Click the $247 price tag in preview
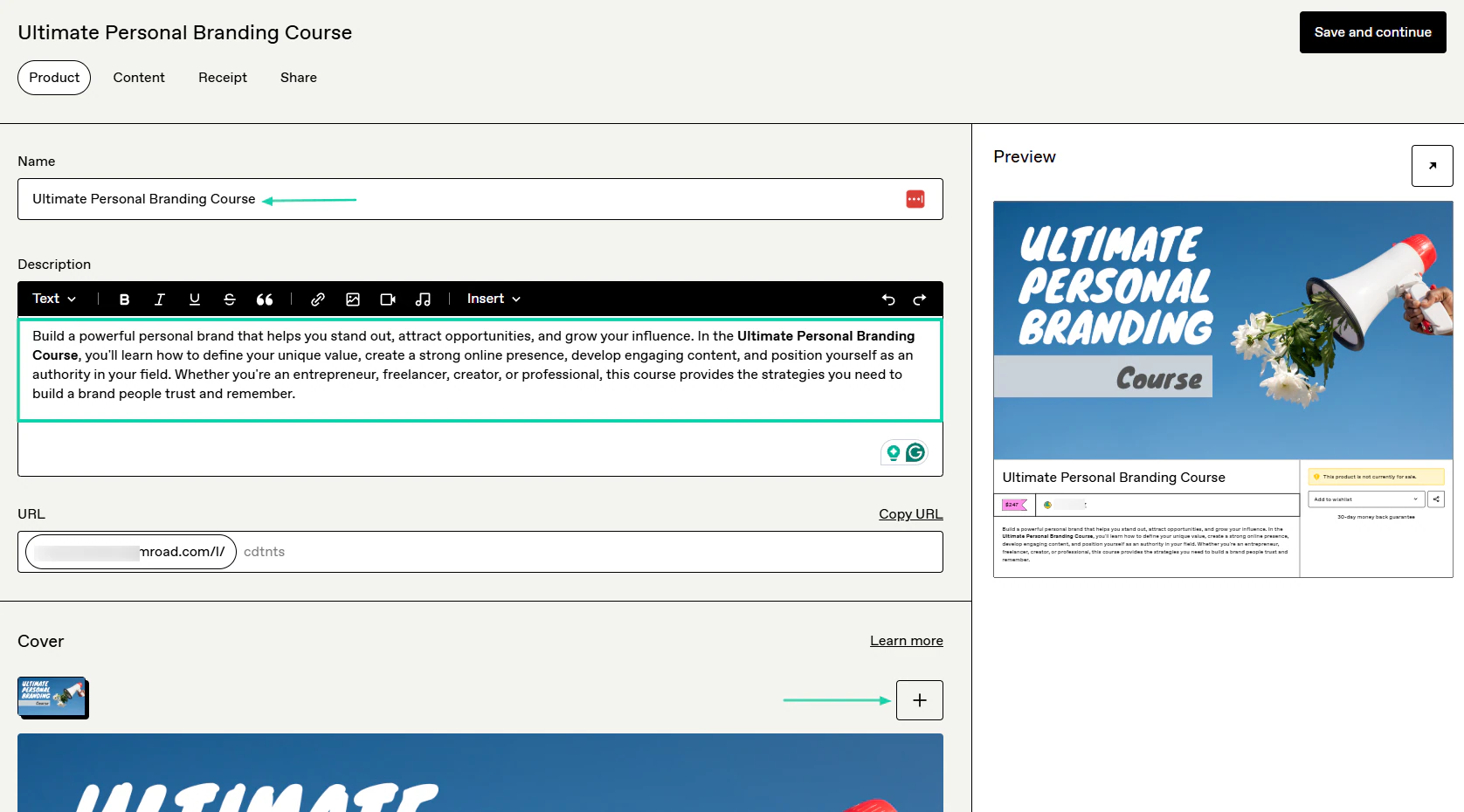 click(x=1013, y=505)
